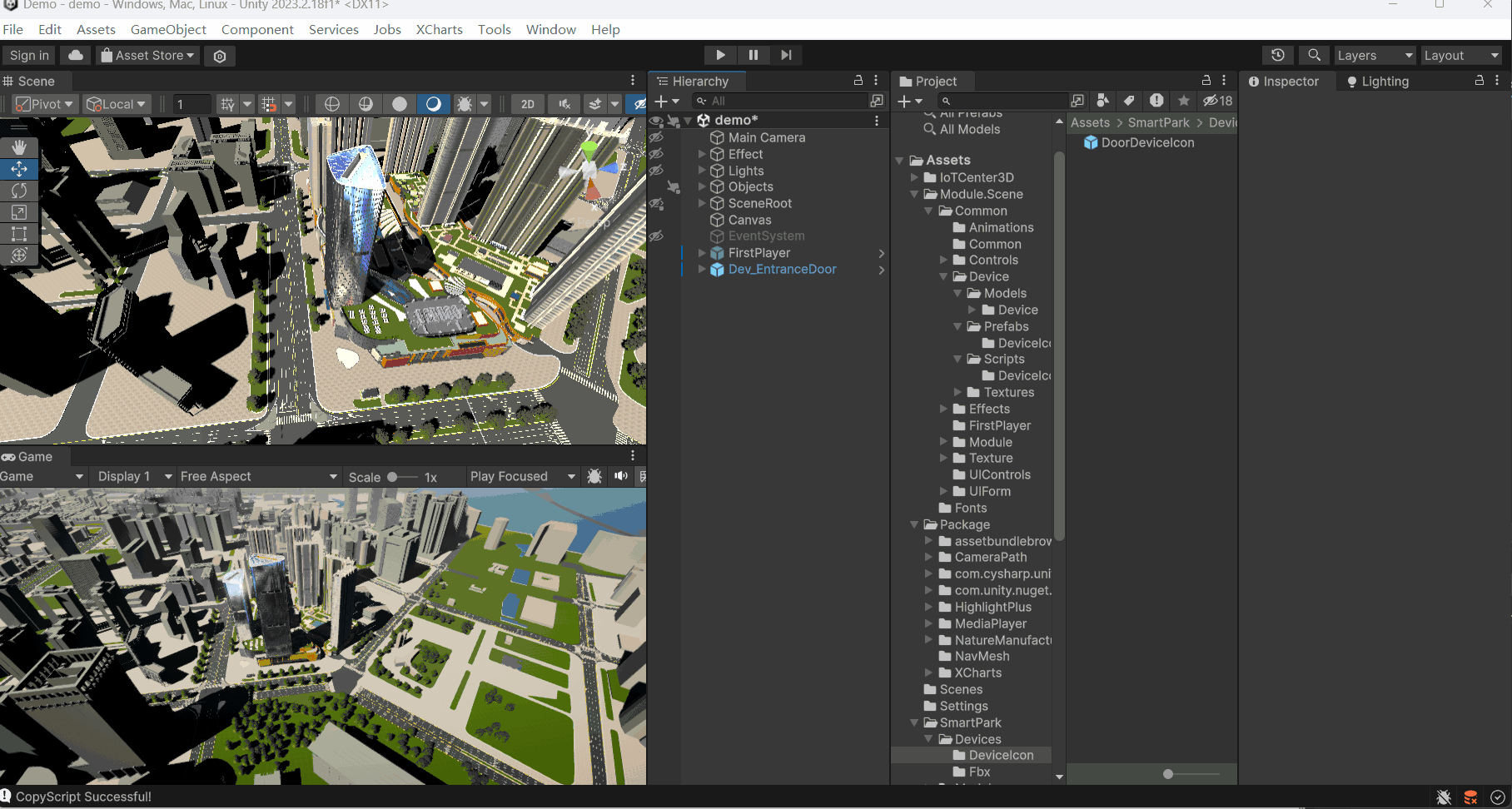The image size is (1512, 809).
Task: Open the GameObject menu
Action: coord(168,29)
